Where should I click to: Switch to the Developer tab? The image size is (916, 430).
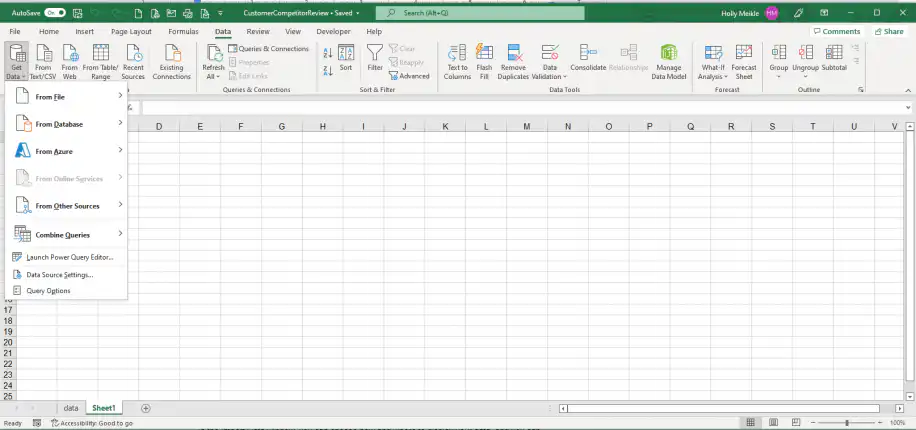coord(333,32)
